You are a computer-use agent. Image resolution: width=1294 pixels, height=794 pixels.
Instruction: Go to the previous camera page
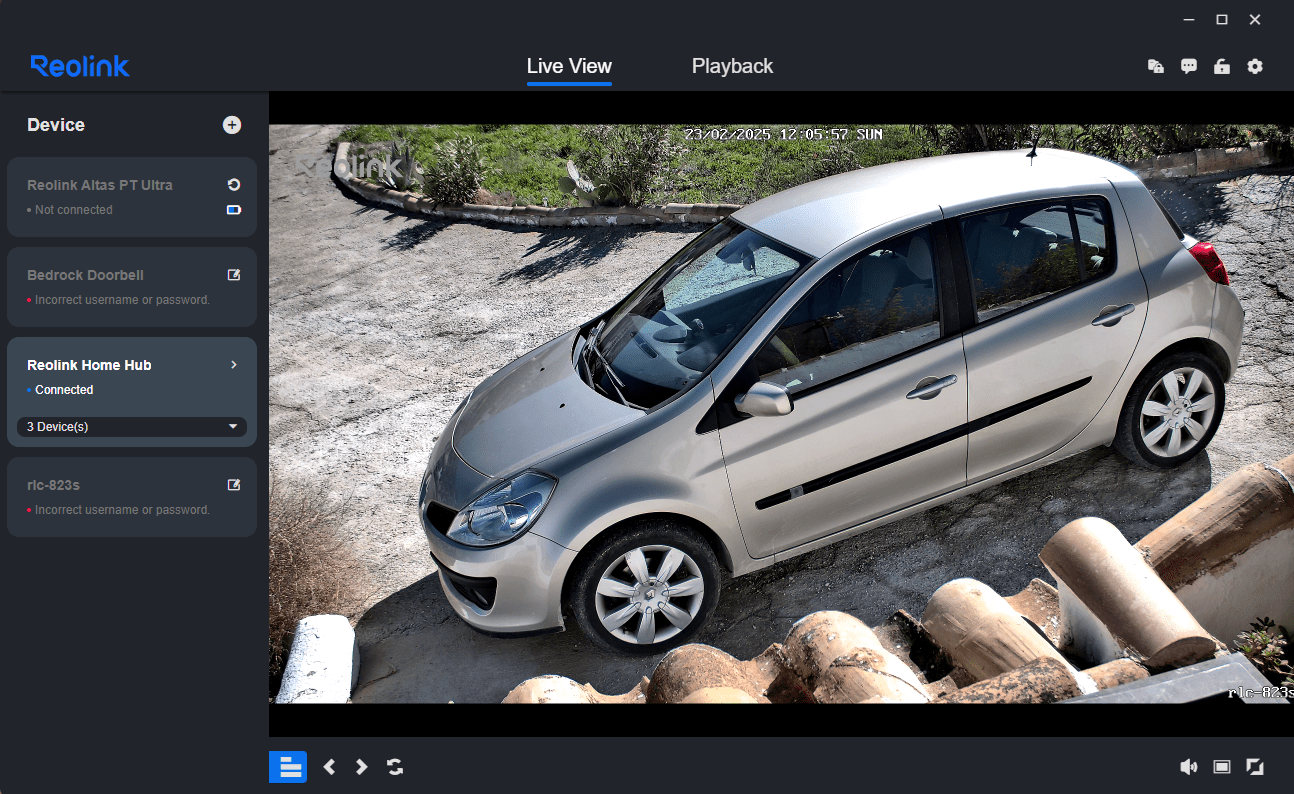click(x=329, y=767)
